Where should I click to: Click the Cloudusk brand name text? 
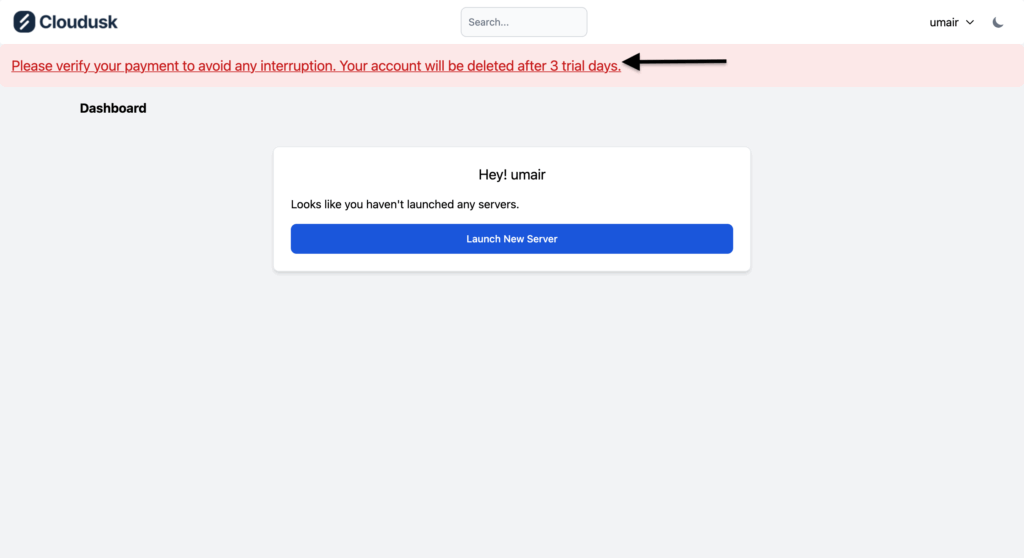pyautogui.click(x=78, y=22)
